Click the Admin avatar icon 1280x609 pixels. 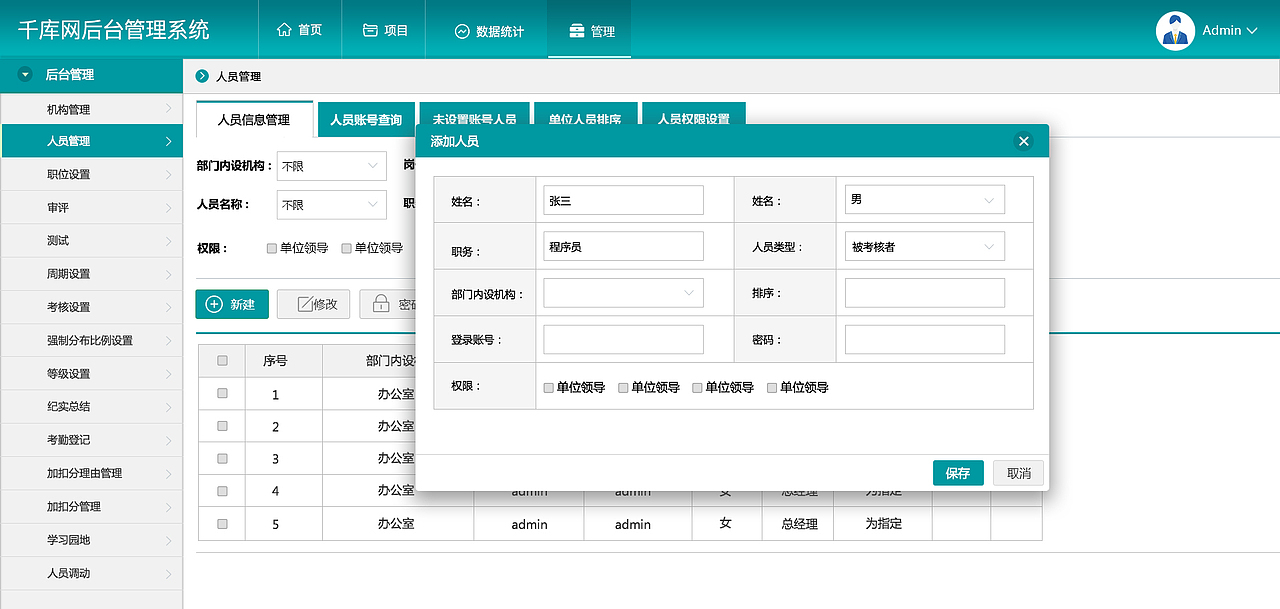pos(1175,30)
